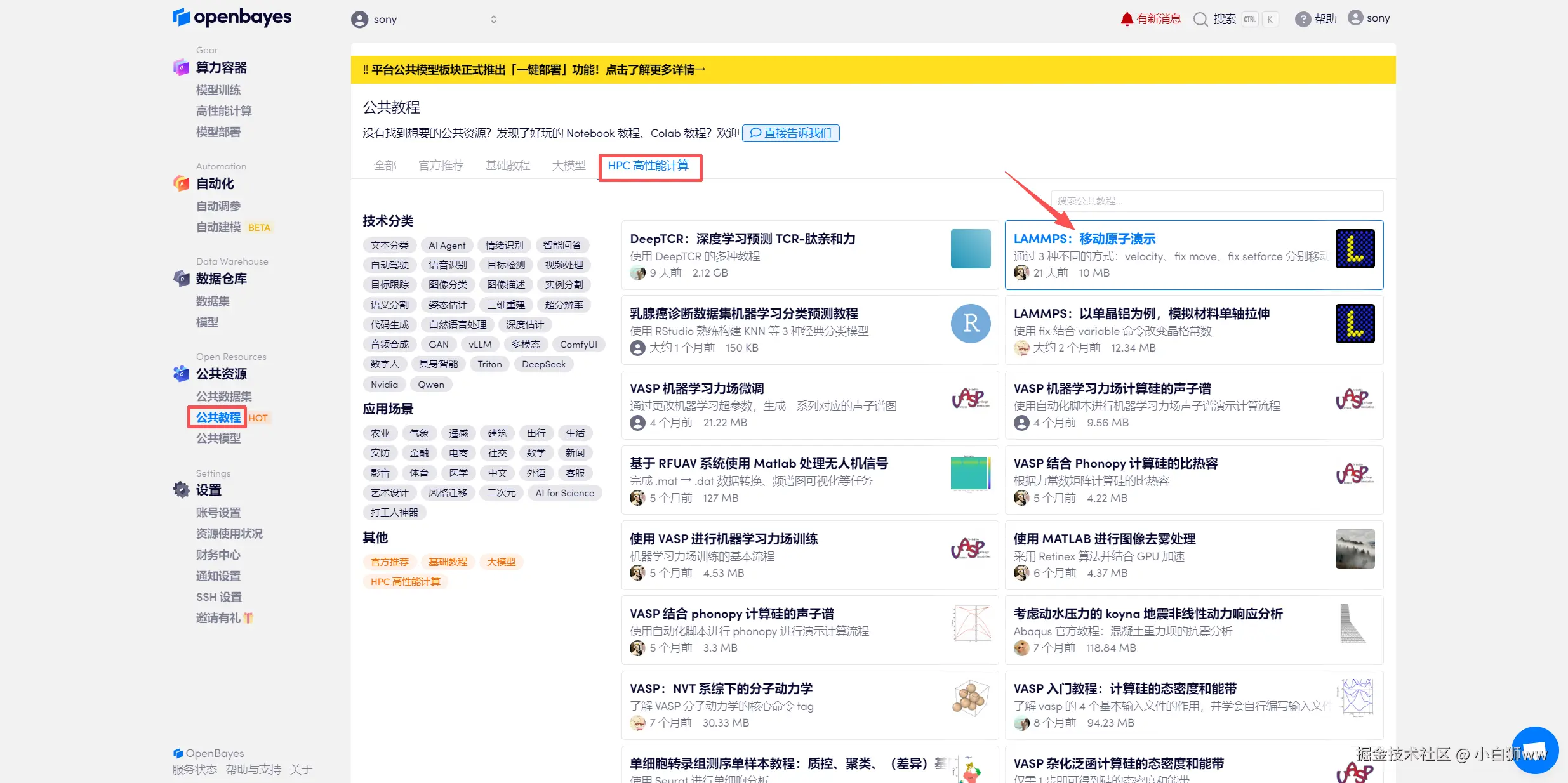Toggle the DeepSeek filter tag
This screenshot has width=1568, height=783.
pyautogui.click(x=543, y=364)
